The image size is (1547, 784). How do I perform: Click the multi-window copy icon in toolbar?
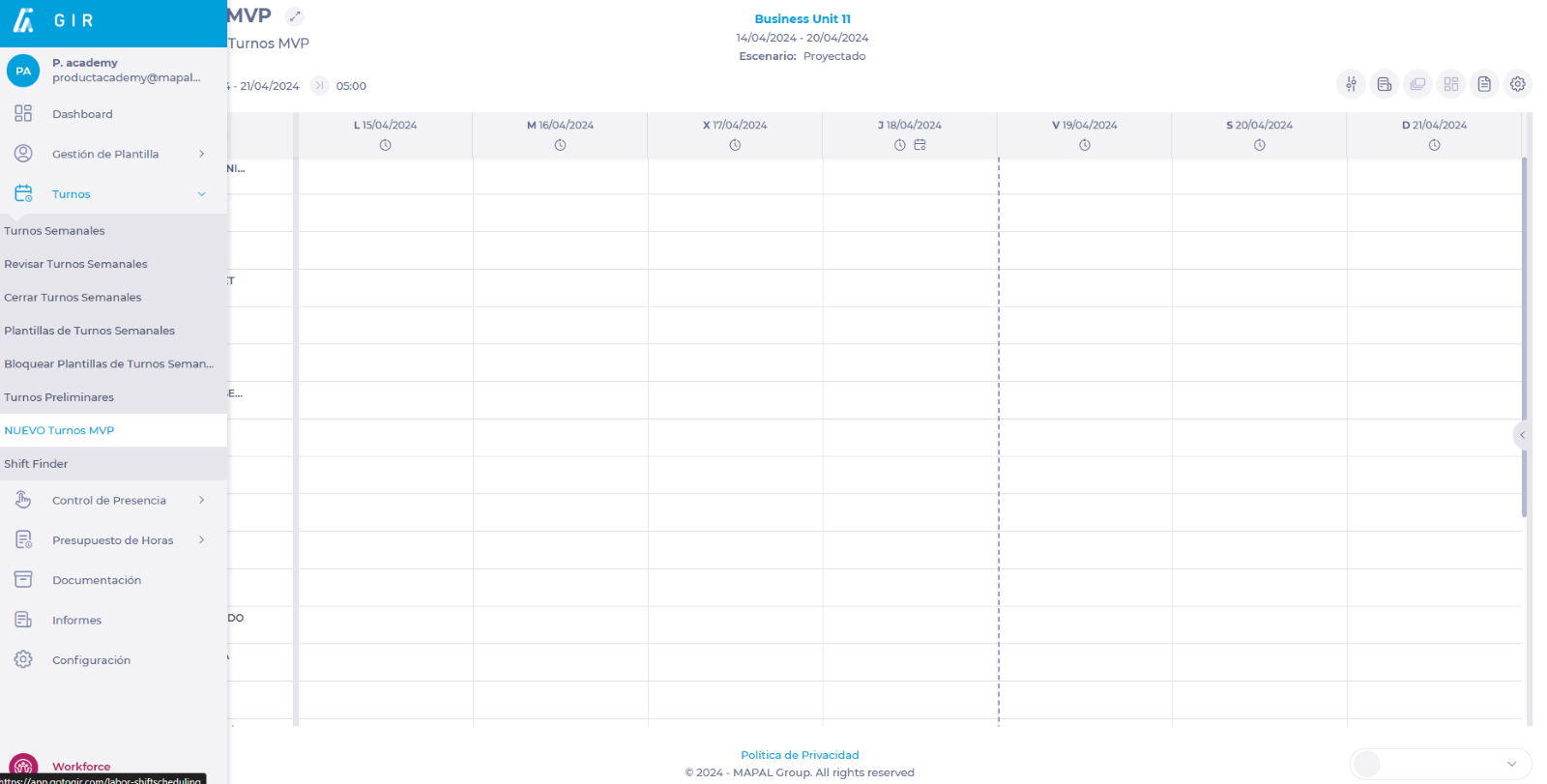[1417, 84]
